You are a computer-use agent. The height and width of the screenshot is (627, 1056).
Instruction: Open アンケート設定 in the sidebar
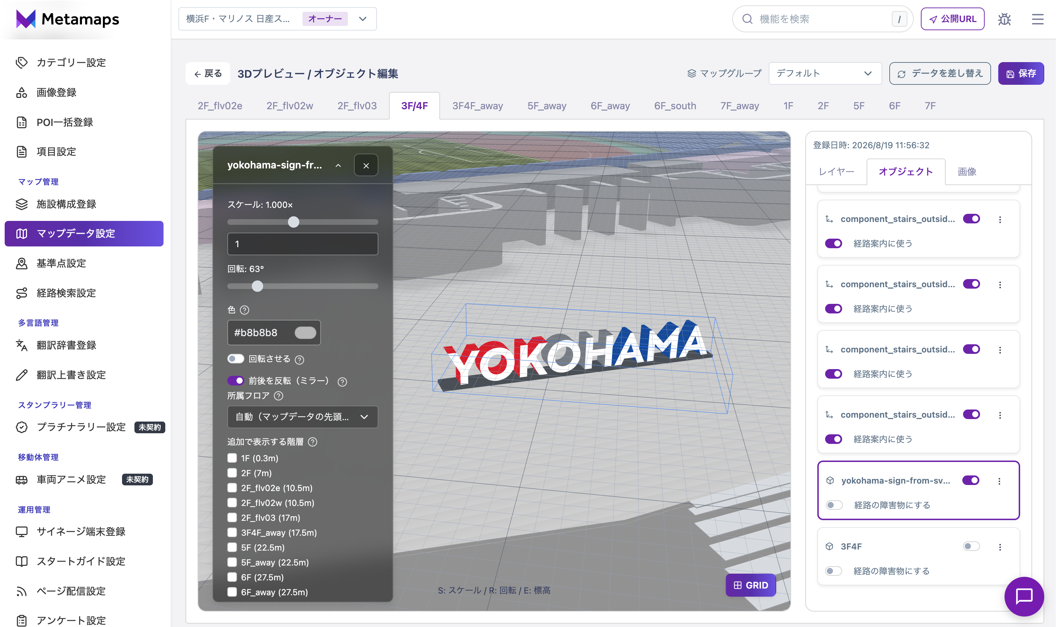(71, 620)
